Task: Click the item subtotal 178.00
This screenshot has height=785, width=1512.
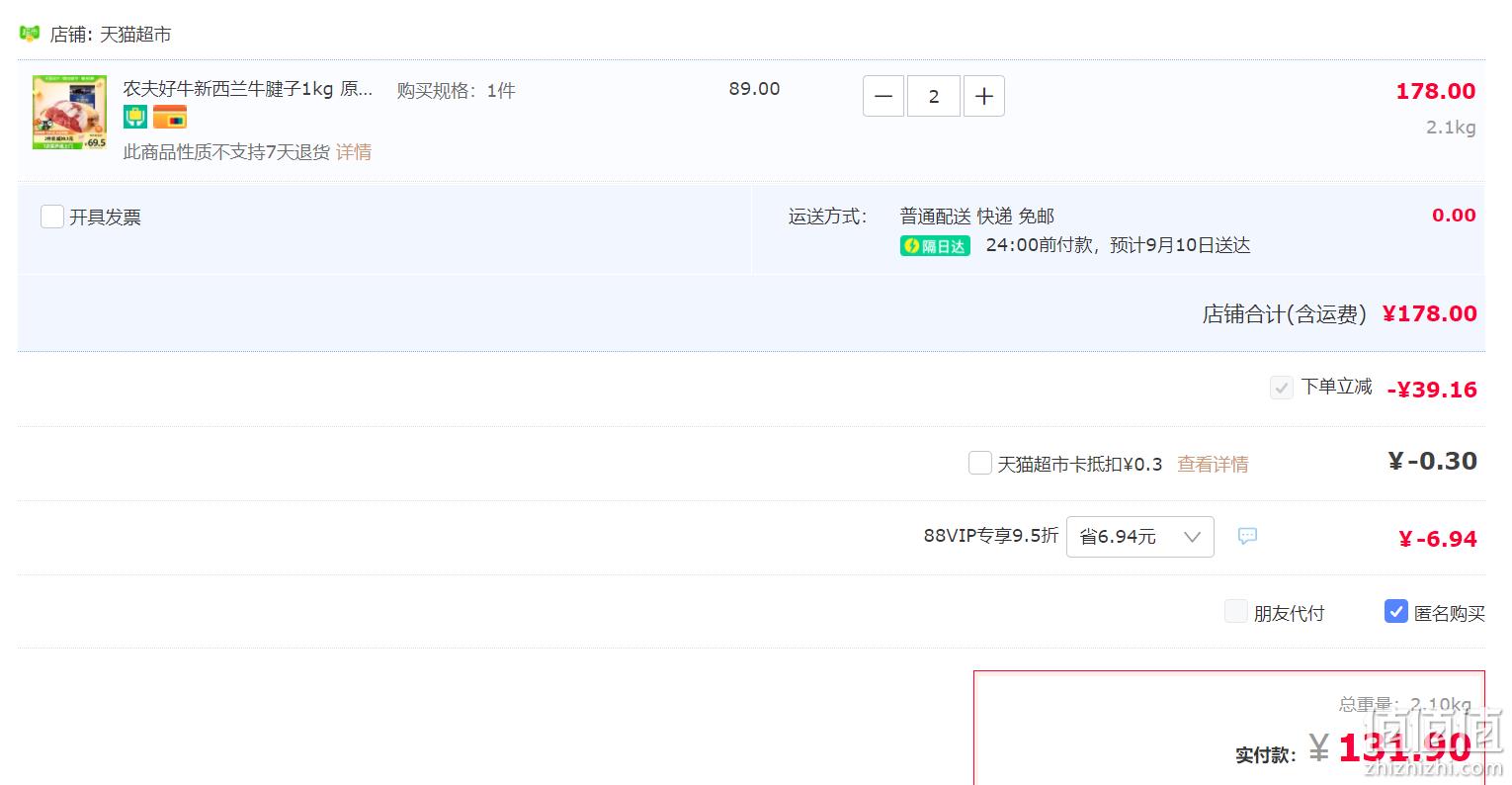Action: [x=1436, y=91]
